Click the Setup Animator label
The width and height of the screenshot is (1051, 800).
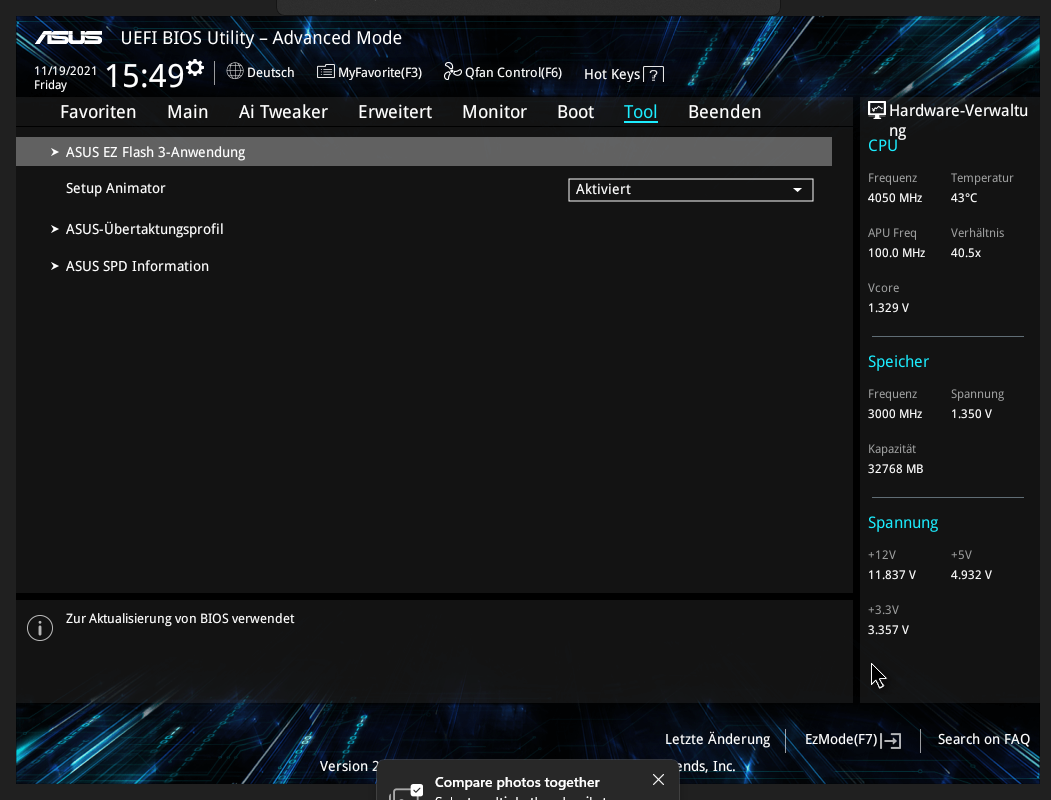(115, 188)
